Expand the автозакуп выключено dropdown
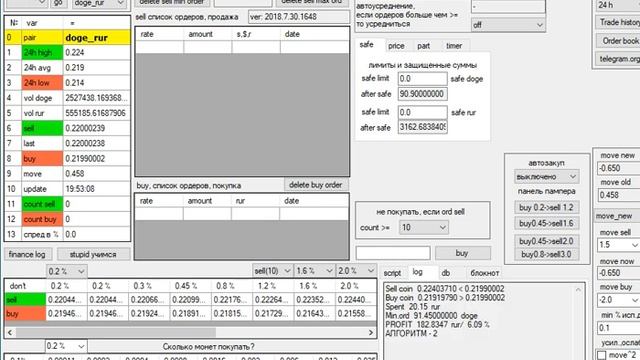640x360 pixels. [546, 177]
